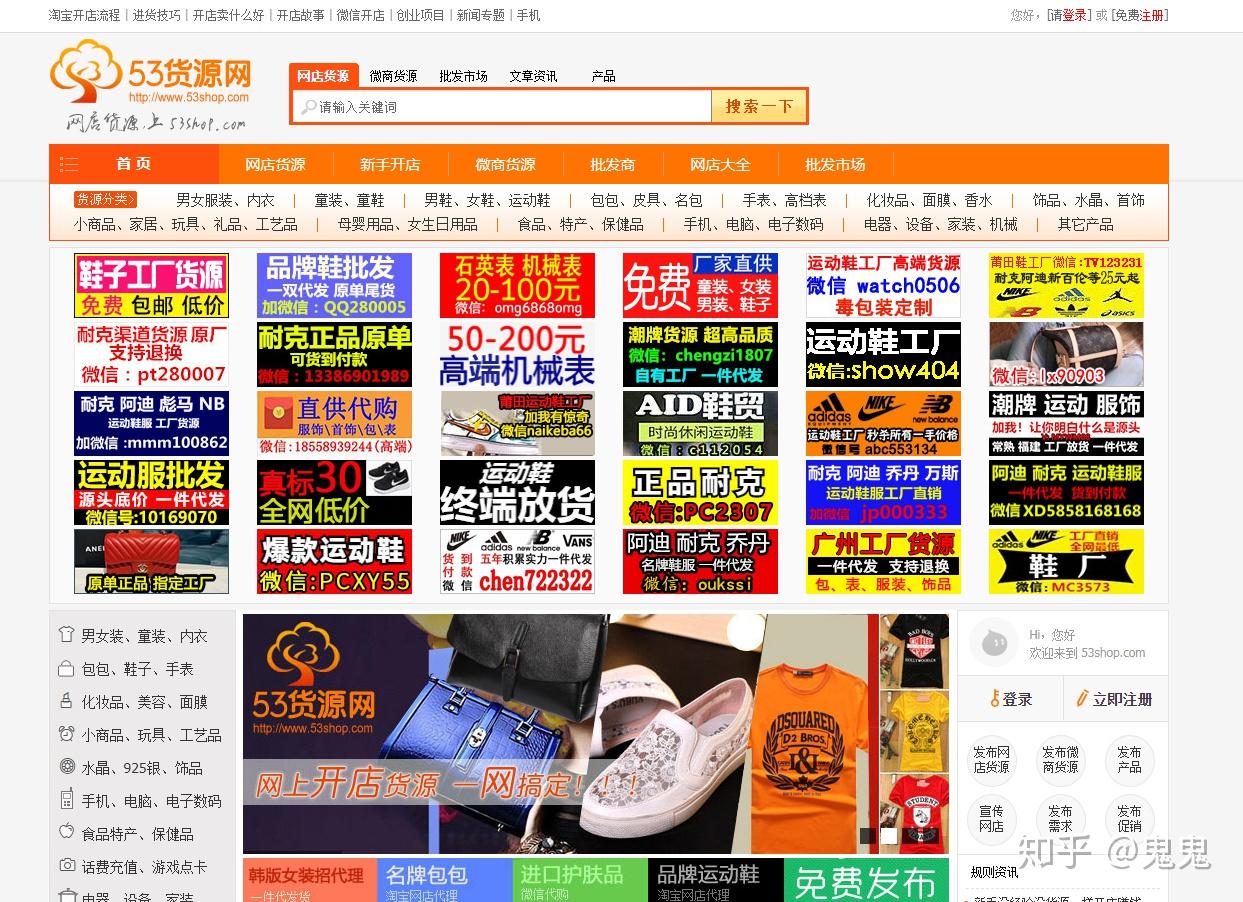The width and height of the screenshot is (1243, 902).
Task: Open the bag icon for 包包、鞋子、手表
Action: 67,668
